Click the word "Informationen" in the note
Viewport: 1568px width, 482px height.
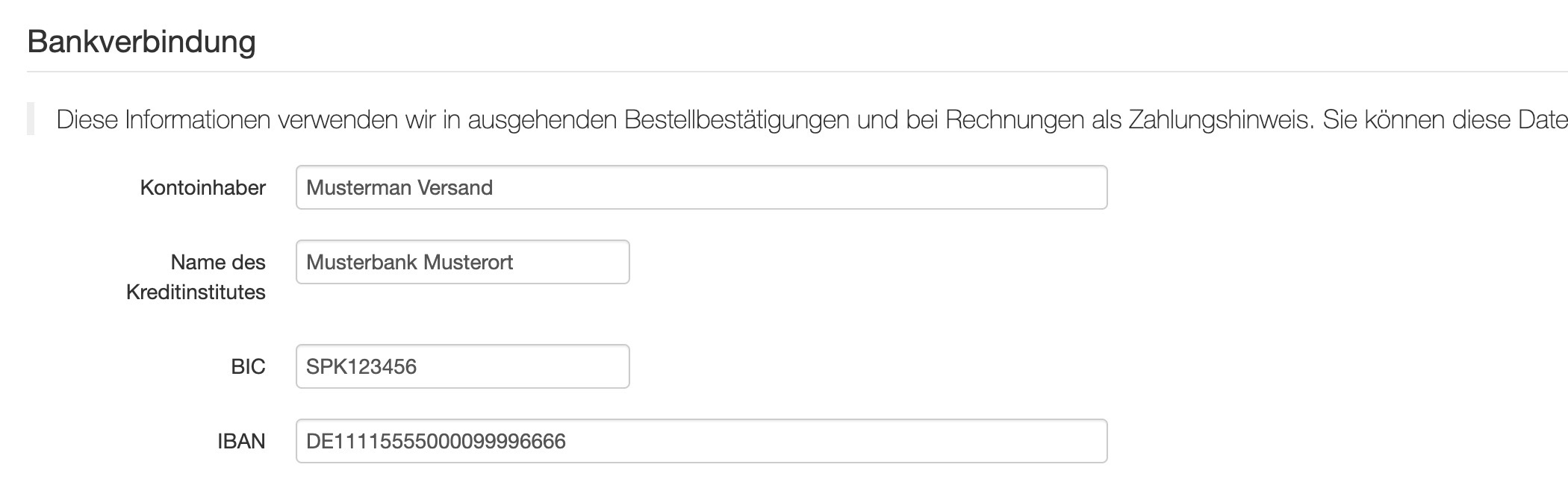pos(197,119)
